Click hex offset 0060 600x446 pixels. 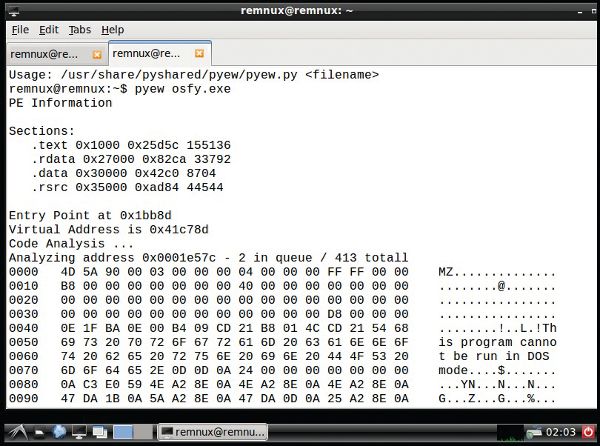coord(24,356)
